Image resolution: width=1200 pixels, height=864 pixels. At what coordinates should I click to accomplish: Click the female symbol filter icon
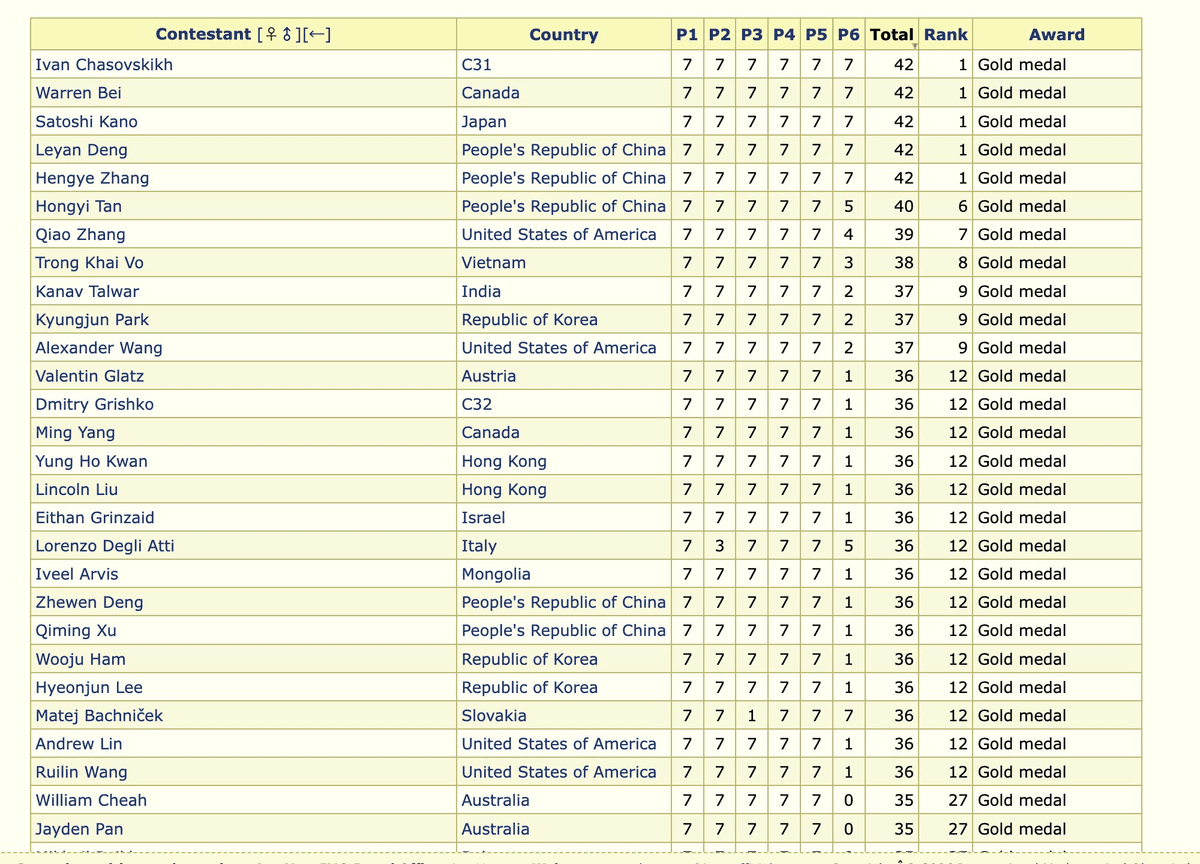[269, 35]
